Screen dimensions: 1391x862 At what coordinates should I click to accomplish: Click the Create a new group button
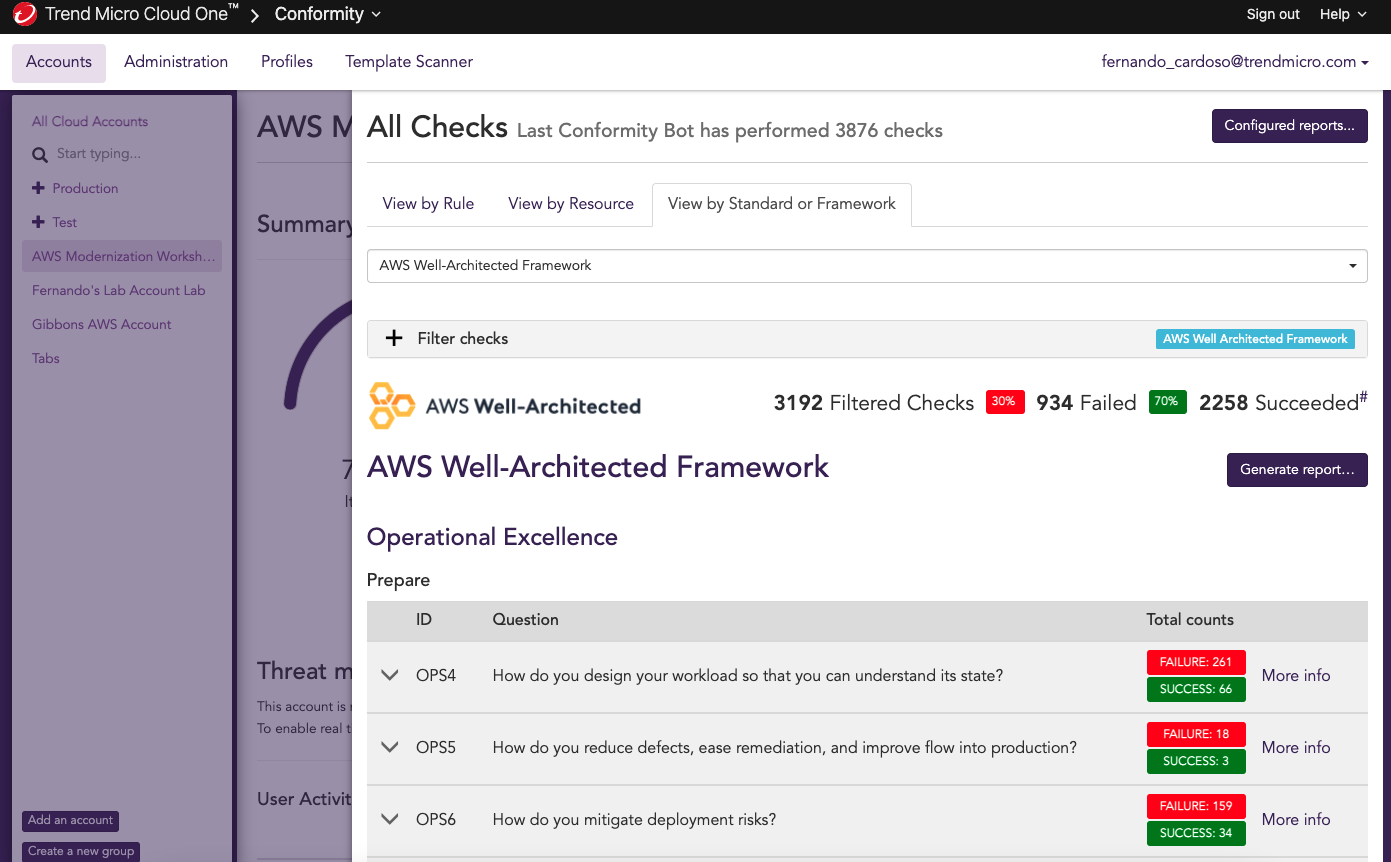pyautogui.click(x=81, y=851)
